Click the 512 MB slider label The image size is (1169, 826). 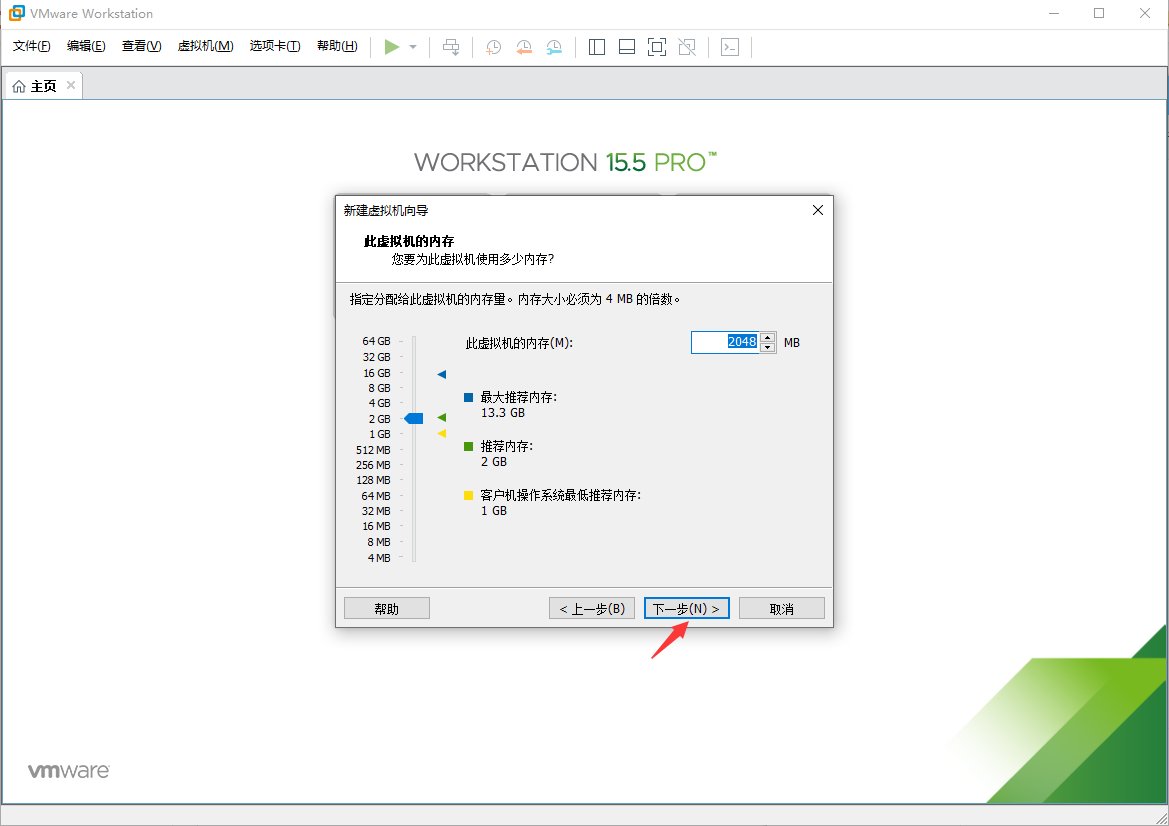click(x=373, y=450)
